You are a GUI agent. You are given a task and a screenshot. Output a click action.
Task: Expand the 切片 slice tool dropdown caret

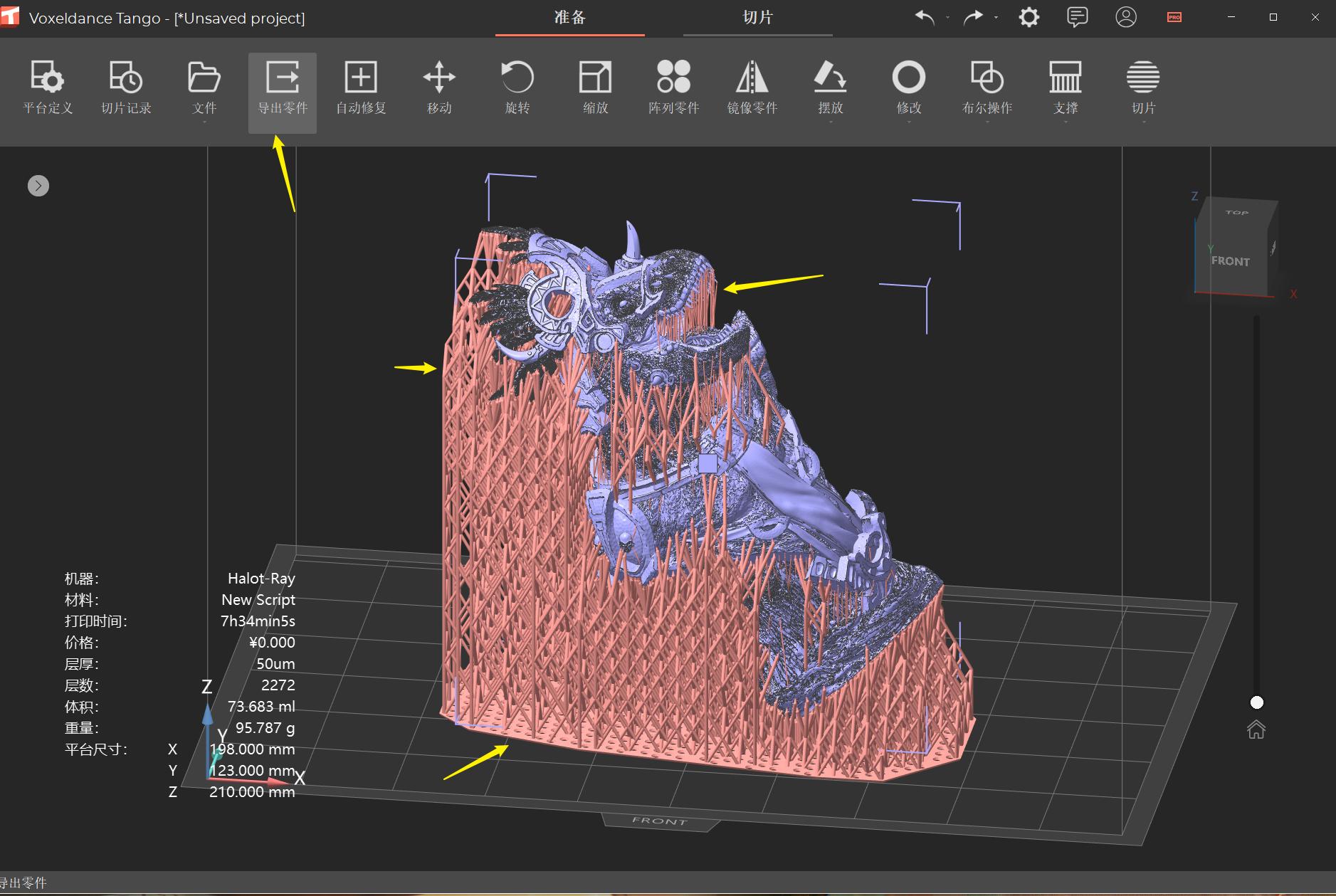1144,121
